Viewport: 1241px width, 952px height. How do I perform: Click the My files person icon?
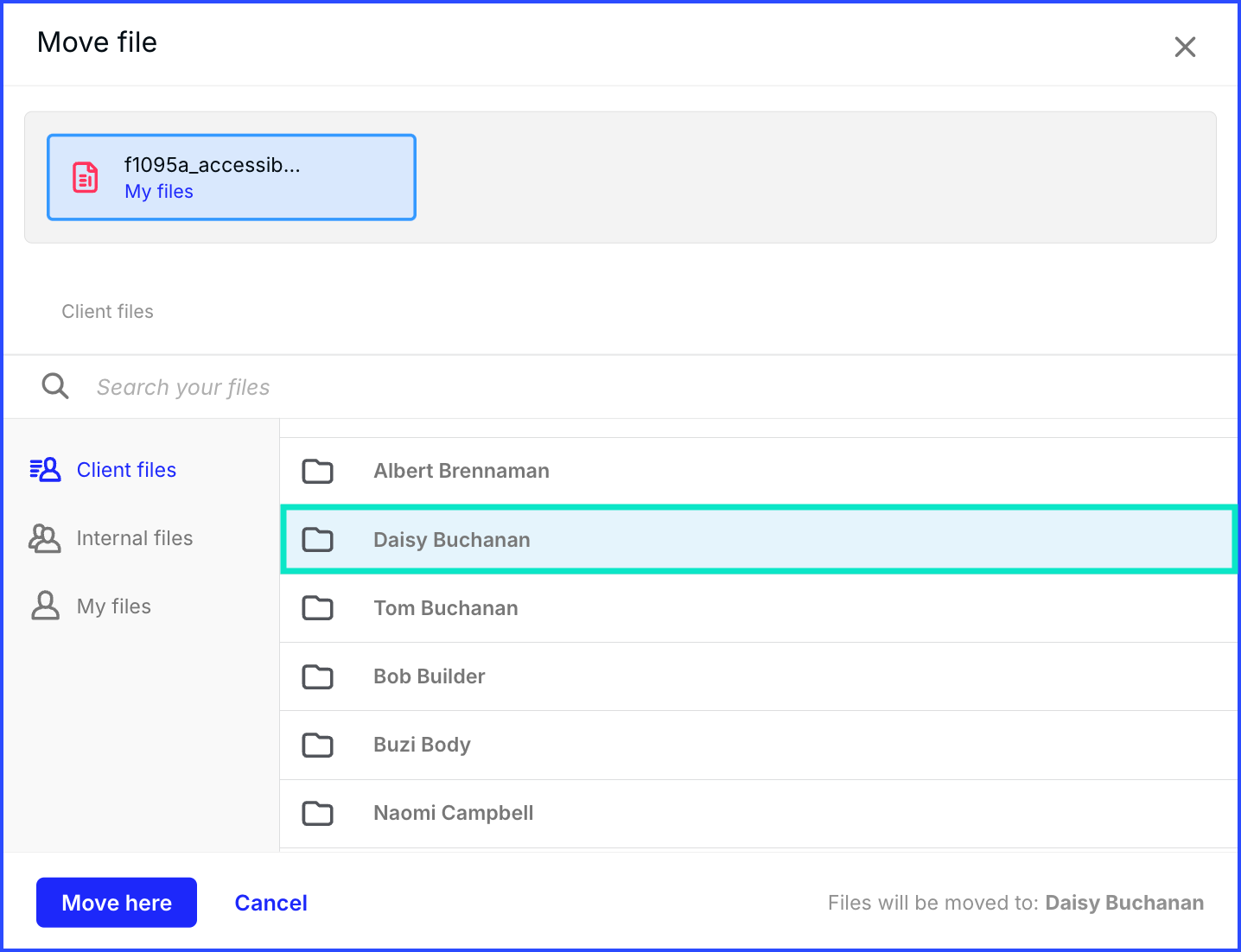45,606
